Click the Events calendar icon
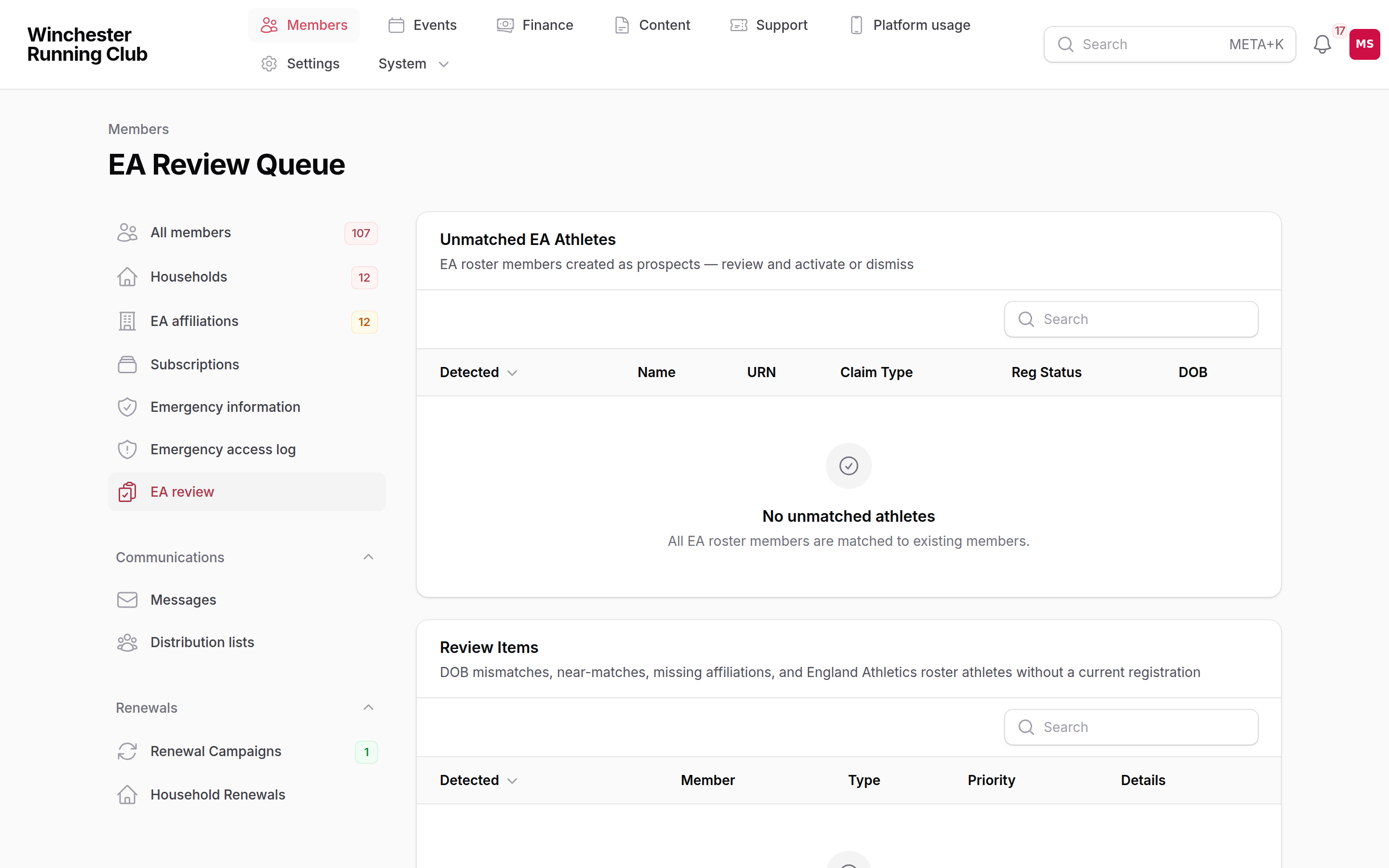This screenshot has width=1389, height=868. click(x=396, y=25)
